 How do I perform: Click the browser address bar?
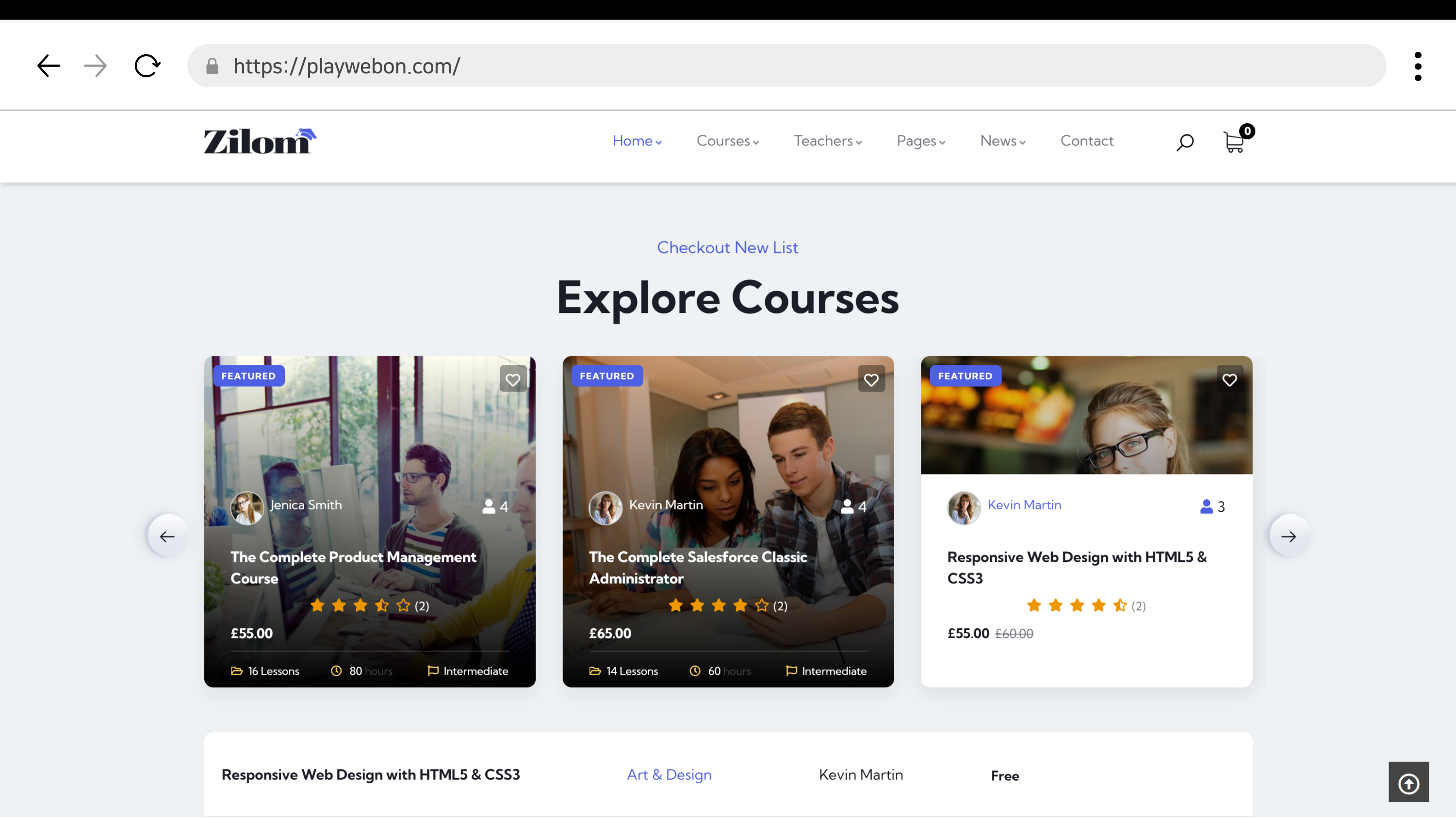coord(785,66)
